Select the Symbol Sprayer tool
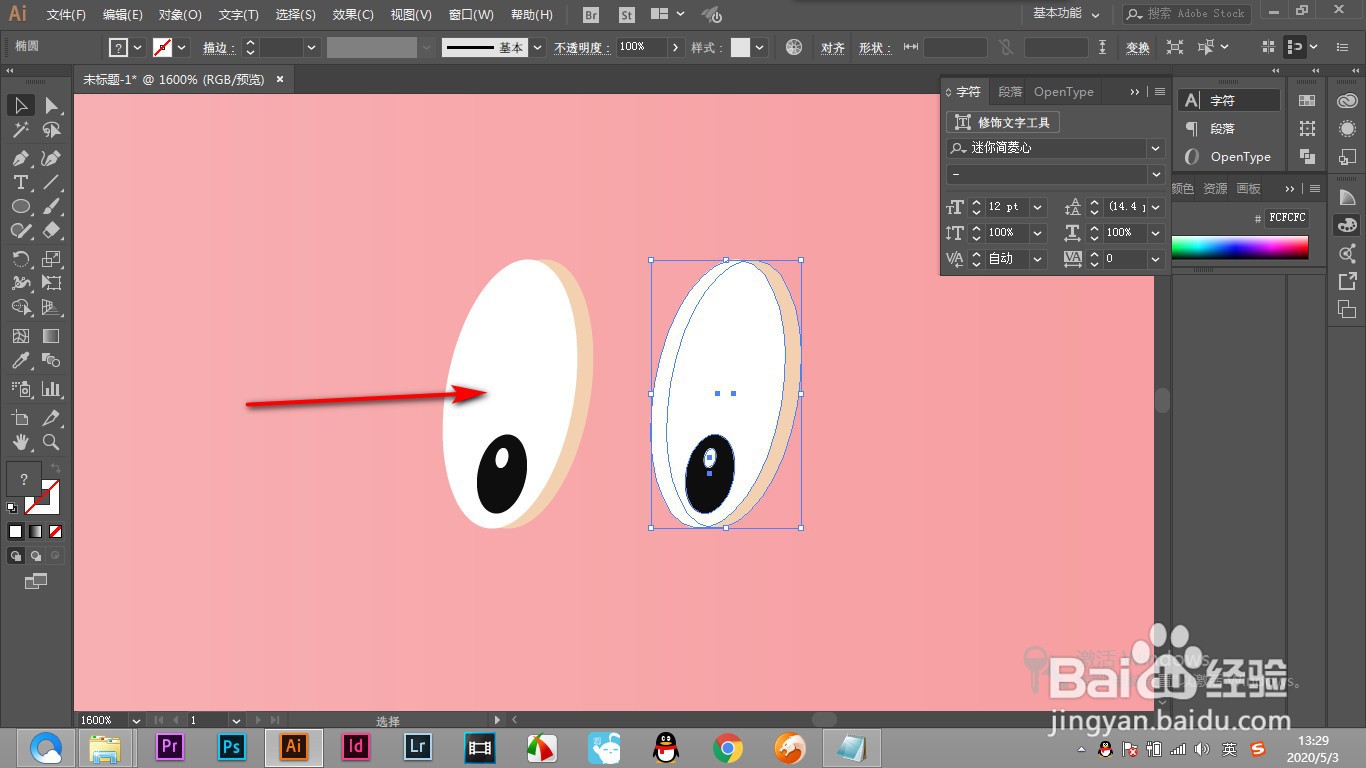Viewport: 1366px width, 768px height. pos(20,389)
